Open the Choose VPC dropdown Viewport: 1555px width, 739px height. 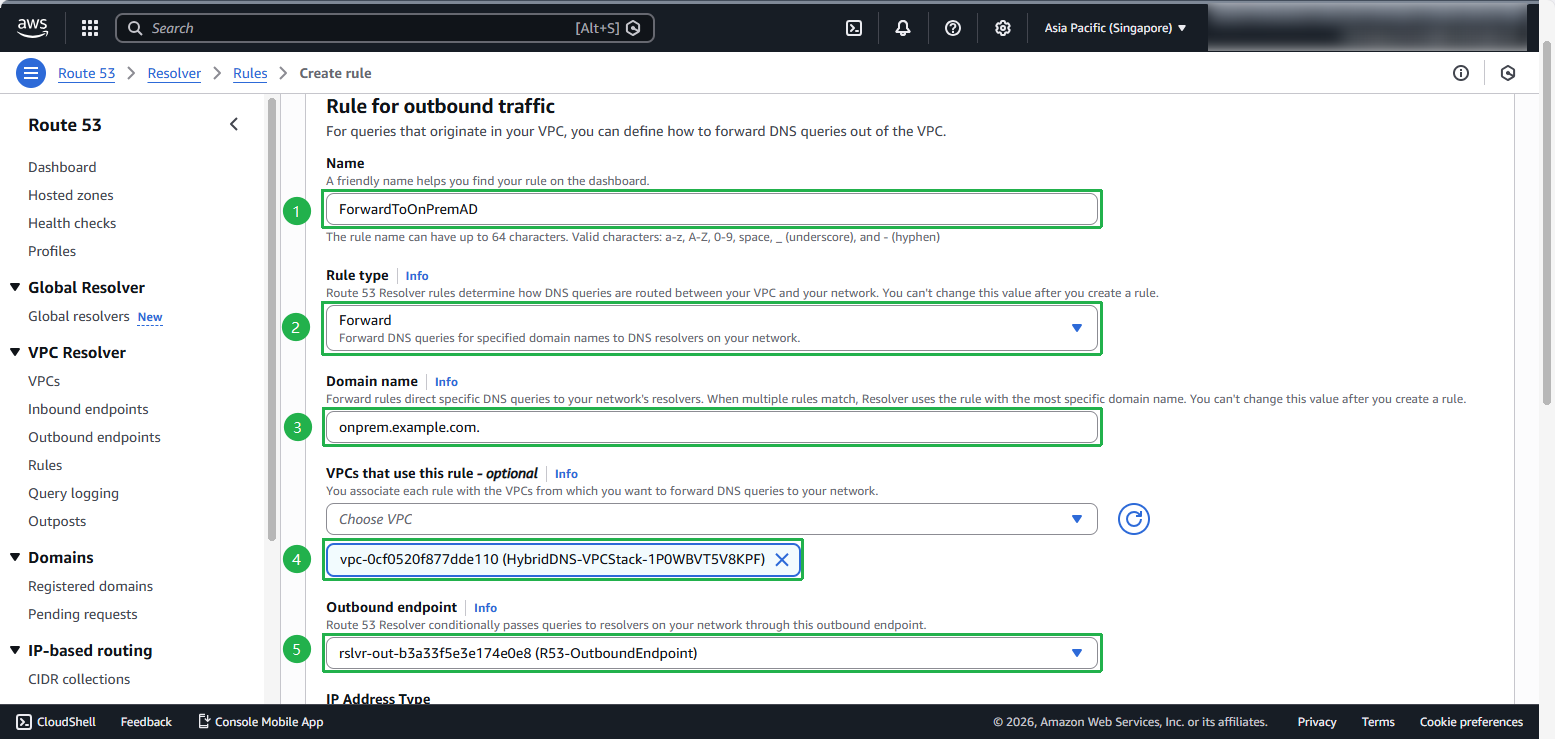[x=711, y=519]
